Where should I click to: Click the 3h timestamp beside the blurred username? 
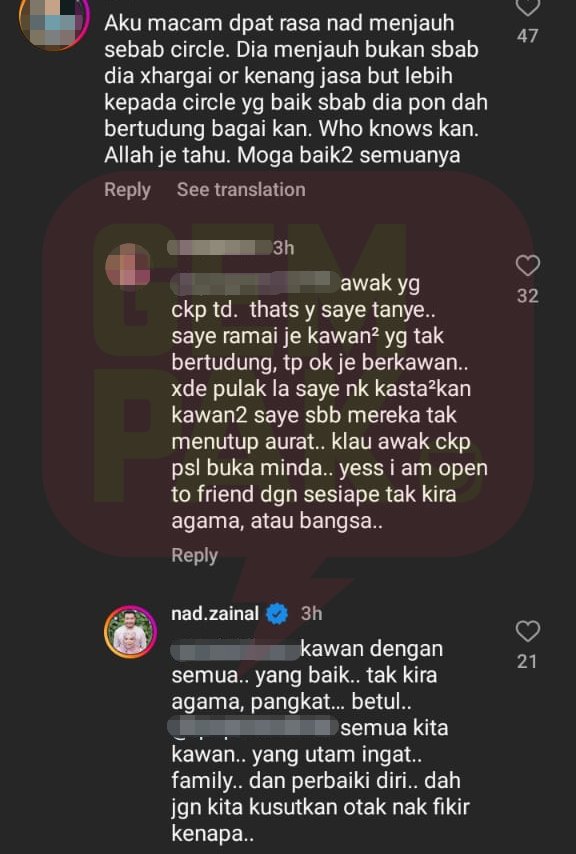click(284, 248)
